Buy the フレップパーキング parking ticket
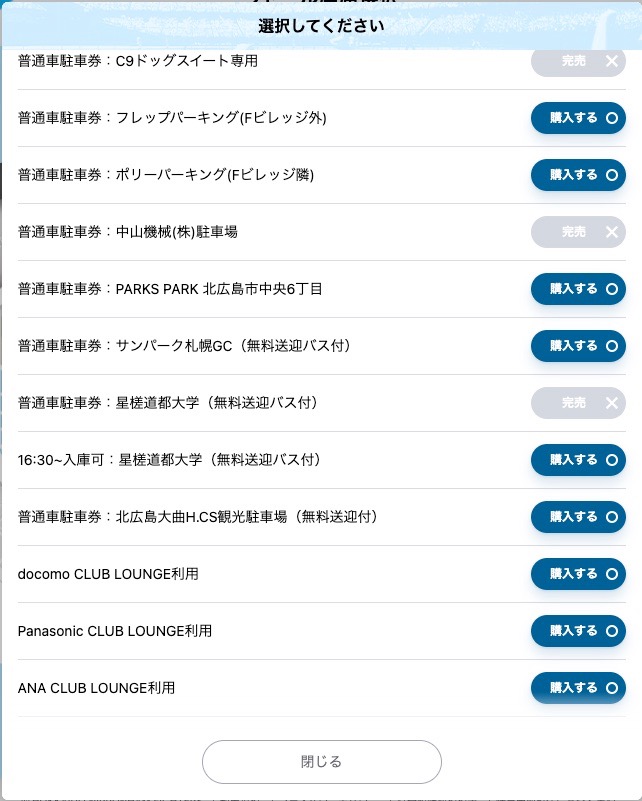Image resolution: width=642 pixels, height=801 pixels. (x=578, y=118)
